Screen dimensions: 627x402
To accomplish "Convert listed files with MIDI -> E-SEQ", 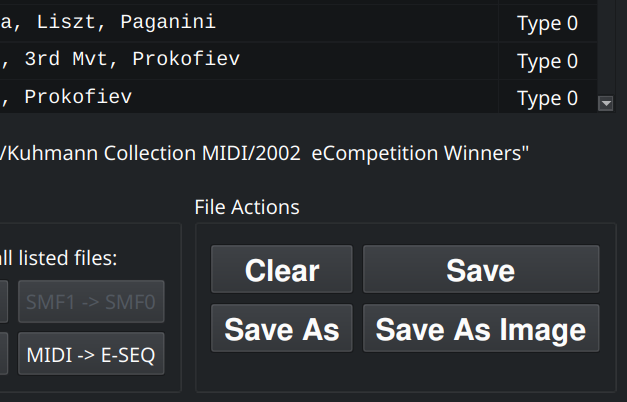I will pos(91,354).
